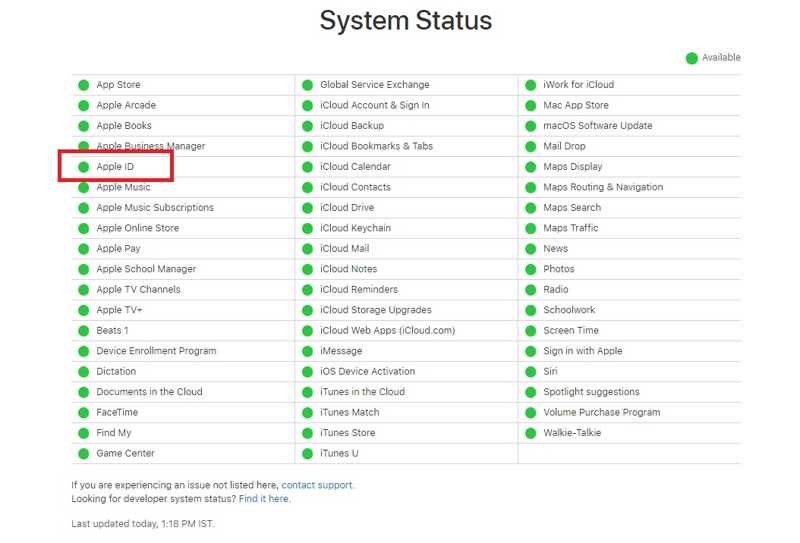Select the Spotlight suggestions row

(x=630, y=392)
